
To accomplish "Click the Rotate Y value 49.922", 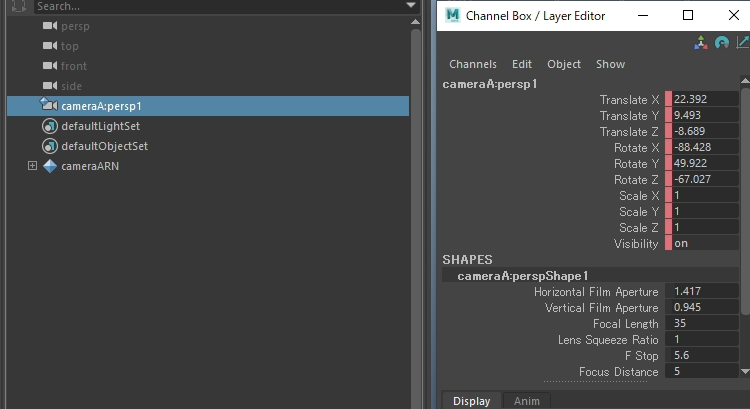I will [x=705, y=163].
